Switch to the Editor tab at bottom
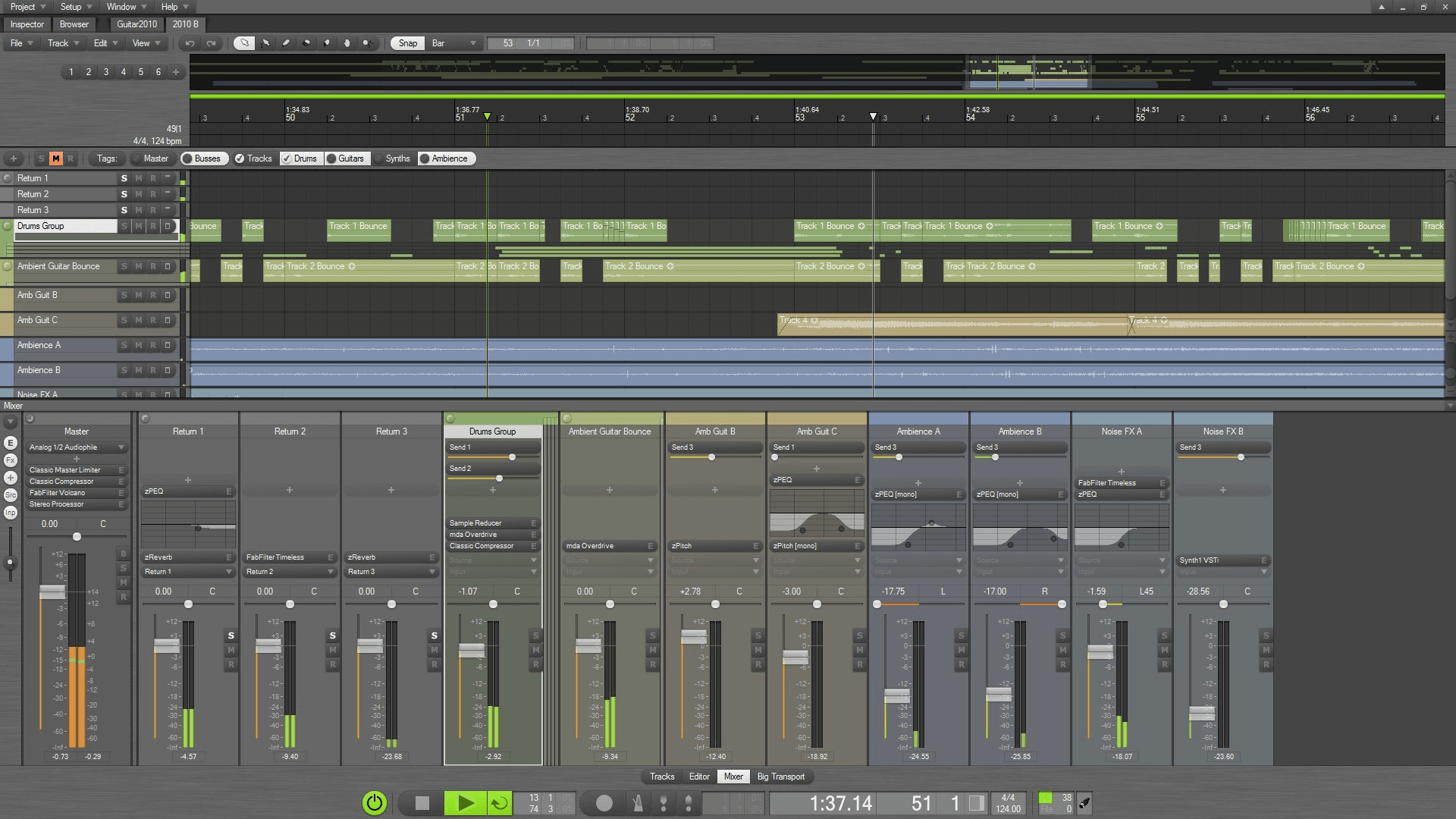The image size is (1456, 819). pos(699,777)
